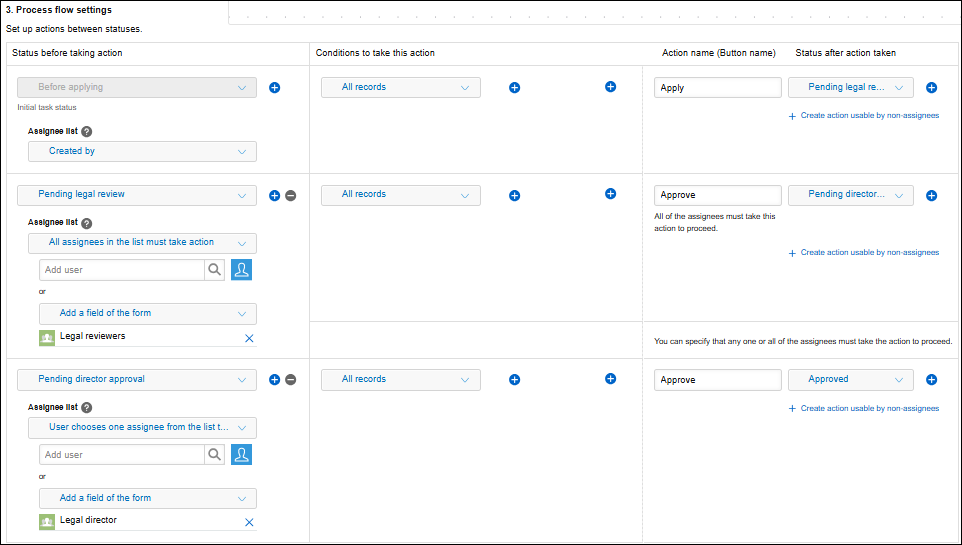This screenshot has height=545, width=962.
Task: Click search magnifier in Pending director approval section
Action: click(215, 455)
